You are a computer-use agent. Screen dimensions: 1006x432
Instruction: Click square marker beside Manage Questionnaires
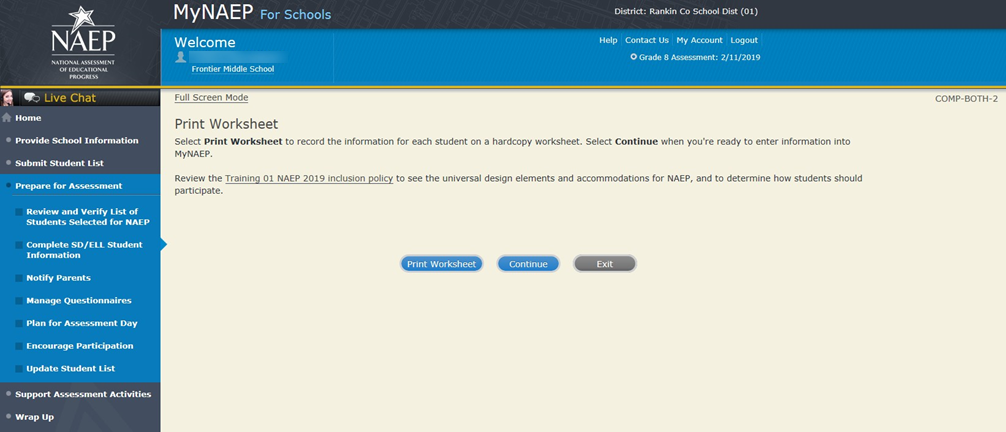(x=19, y=301)
